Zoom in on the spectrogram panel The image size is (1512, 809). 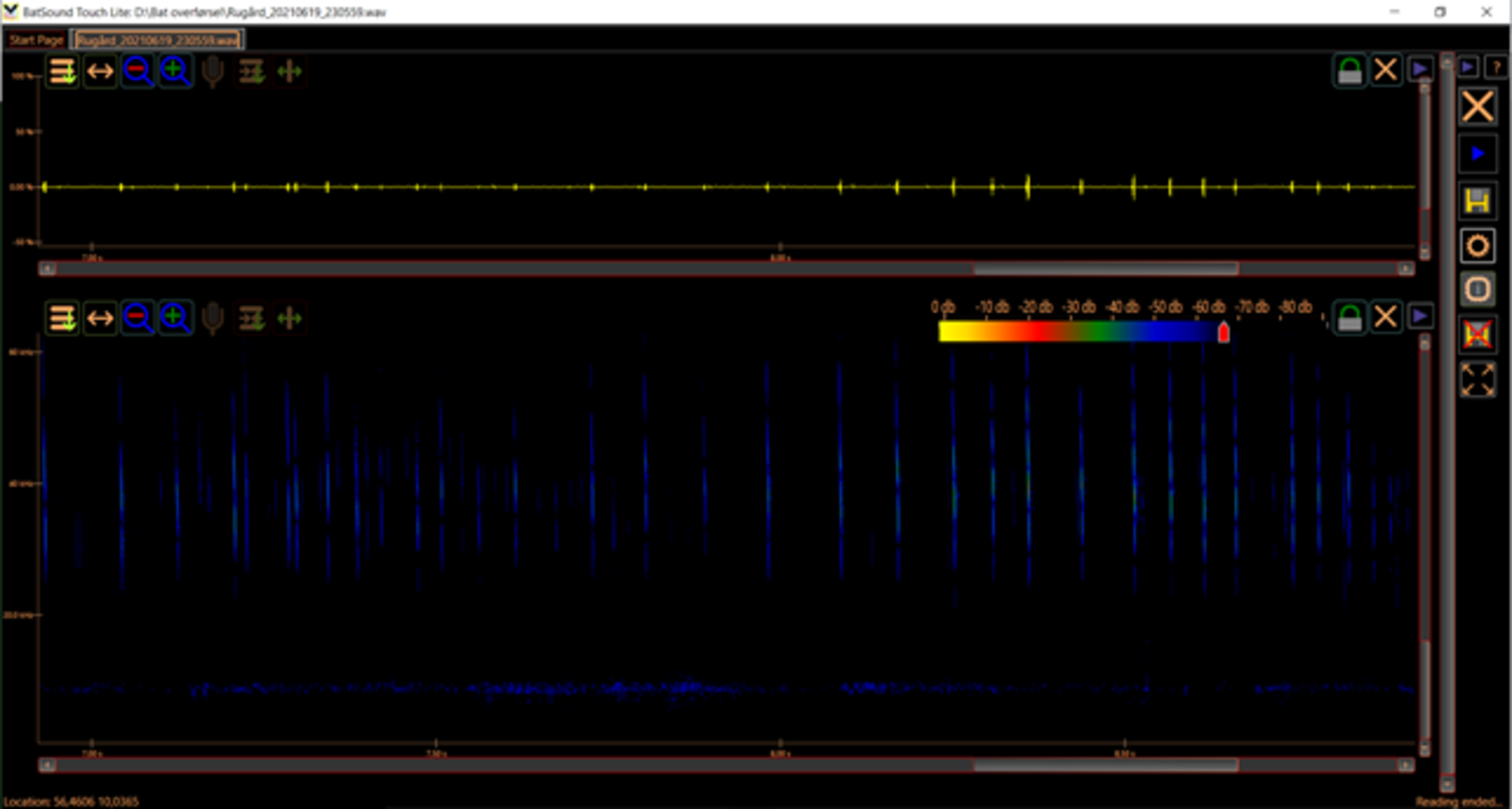[x=175, y=318]
